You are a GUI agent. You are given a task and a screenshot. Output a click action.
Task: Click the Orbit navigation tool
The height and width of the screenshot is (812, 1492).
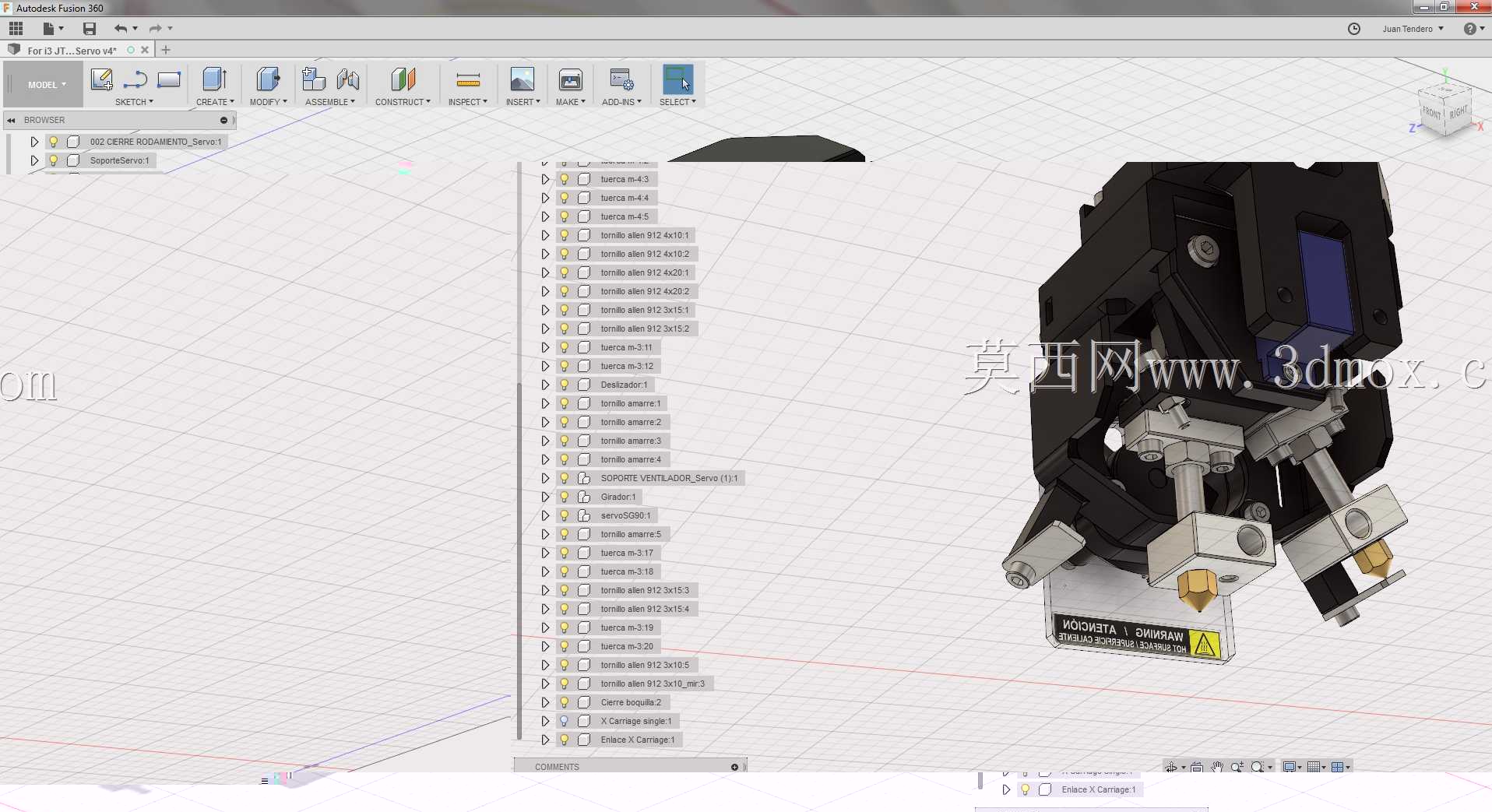click(x=1171, y=767)
